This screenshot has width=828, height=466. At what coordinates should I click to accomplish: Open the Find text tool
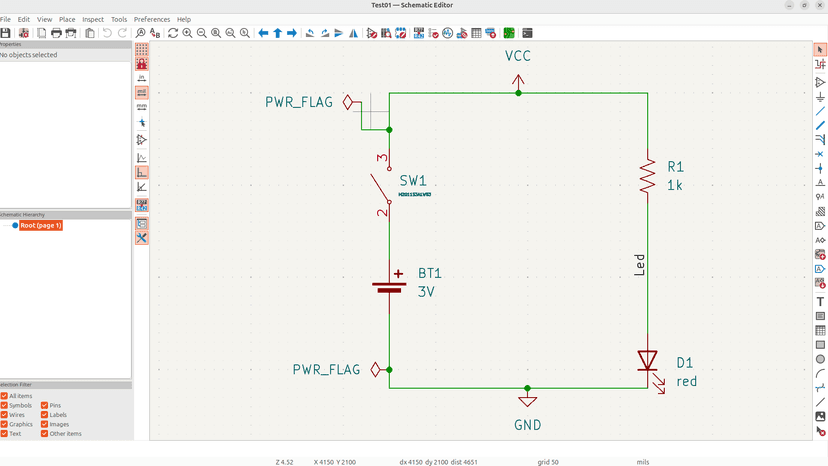(141, 33)
